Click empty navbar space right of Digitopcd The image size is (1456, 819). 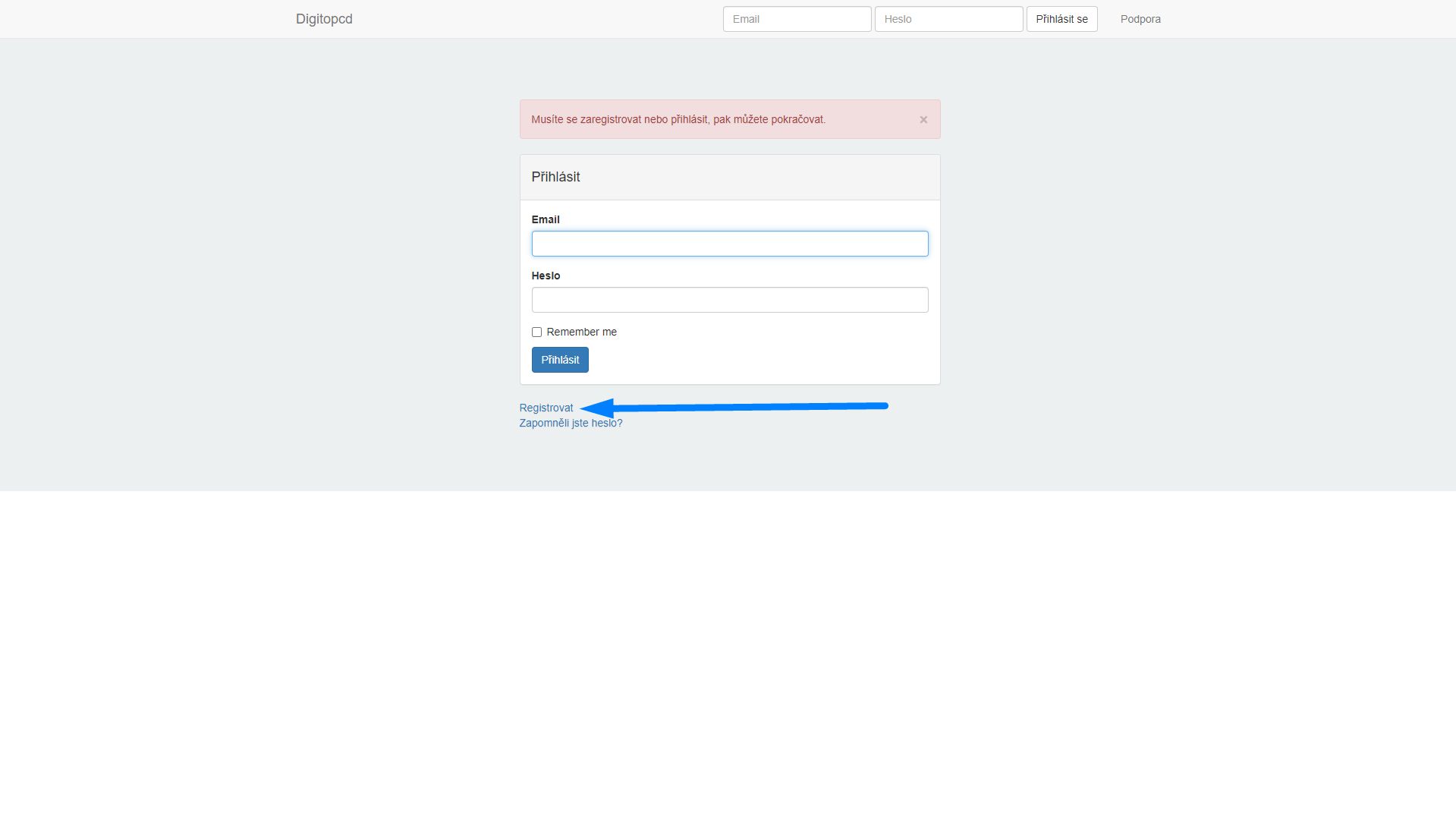pyautogui.click(x=531, y=19)
